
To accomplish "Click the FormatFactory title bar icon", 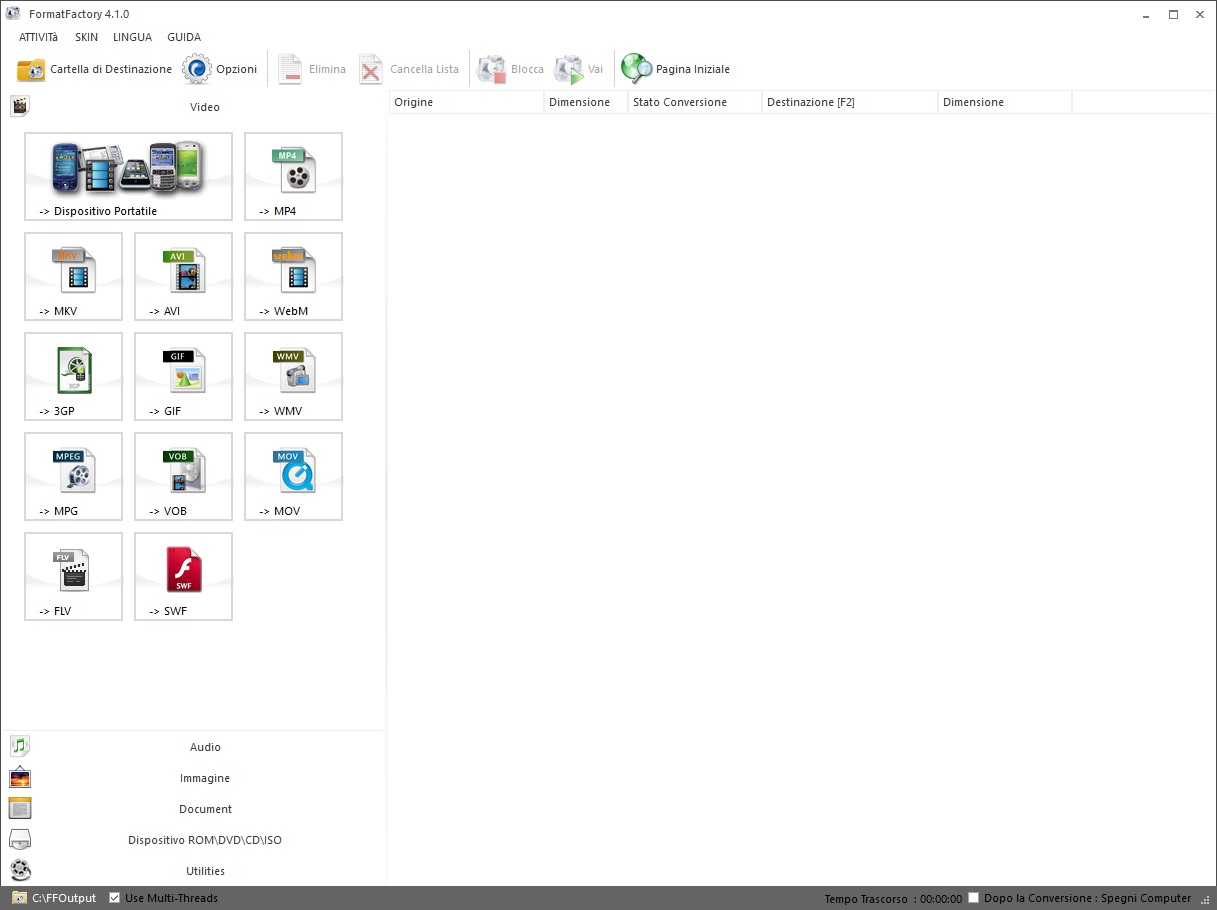I will pyautogui.click(x=13, y=14).
